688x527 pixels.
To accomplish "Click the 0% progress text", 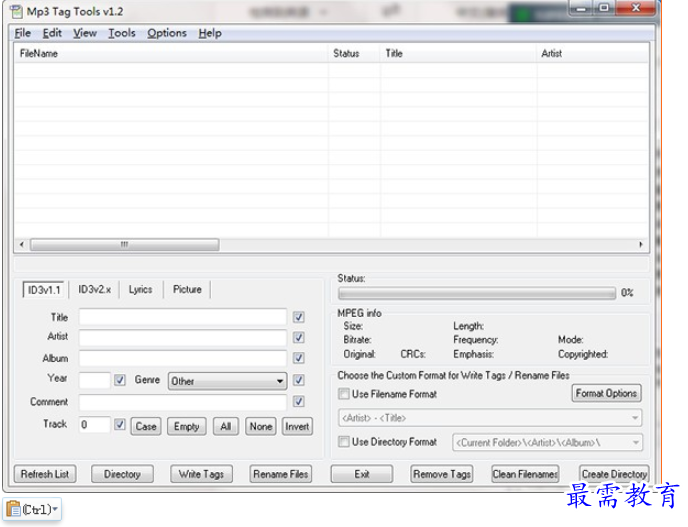I will click(x=627, y=293).
